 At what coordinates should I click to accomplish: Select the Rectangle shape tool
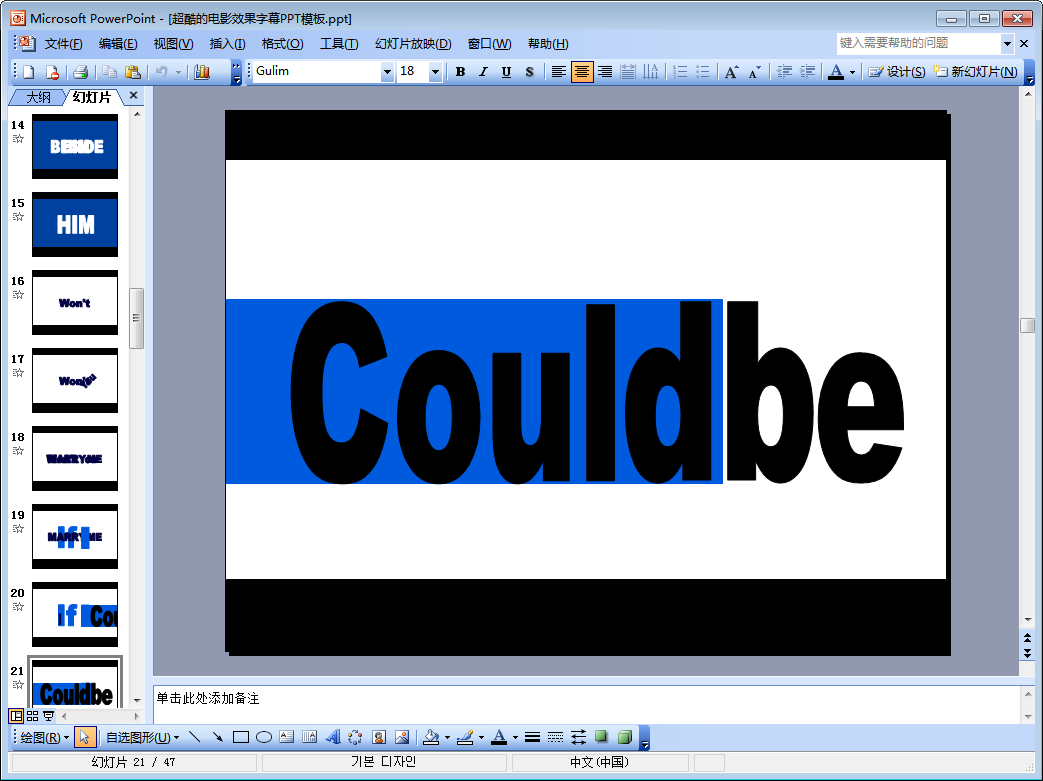241,736
